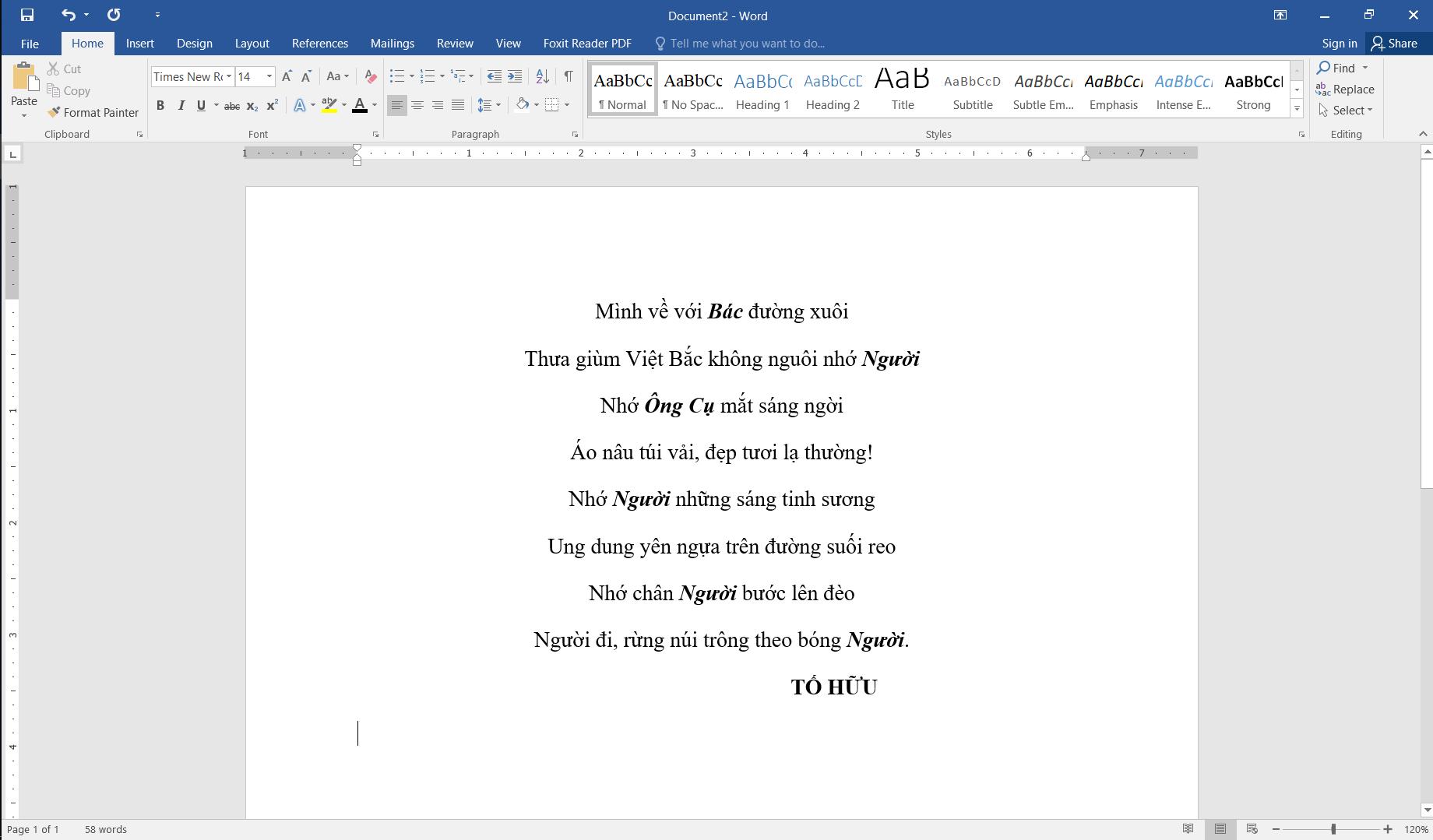Apply the yellow text highlight color
1433x840 pixels.
pos(329,105)
